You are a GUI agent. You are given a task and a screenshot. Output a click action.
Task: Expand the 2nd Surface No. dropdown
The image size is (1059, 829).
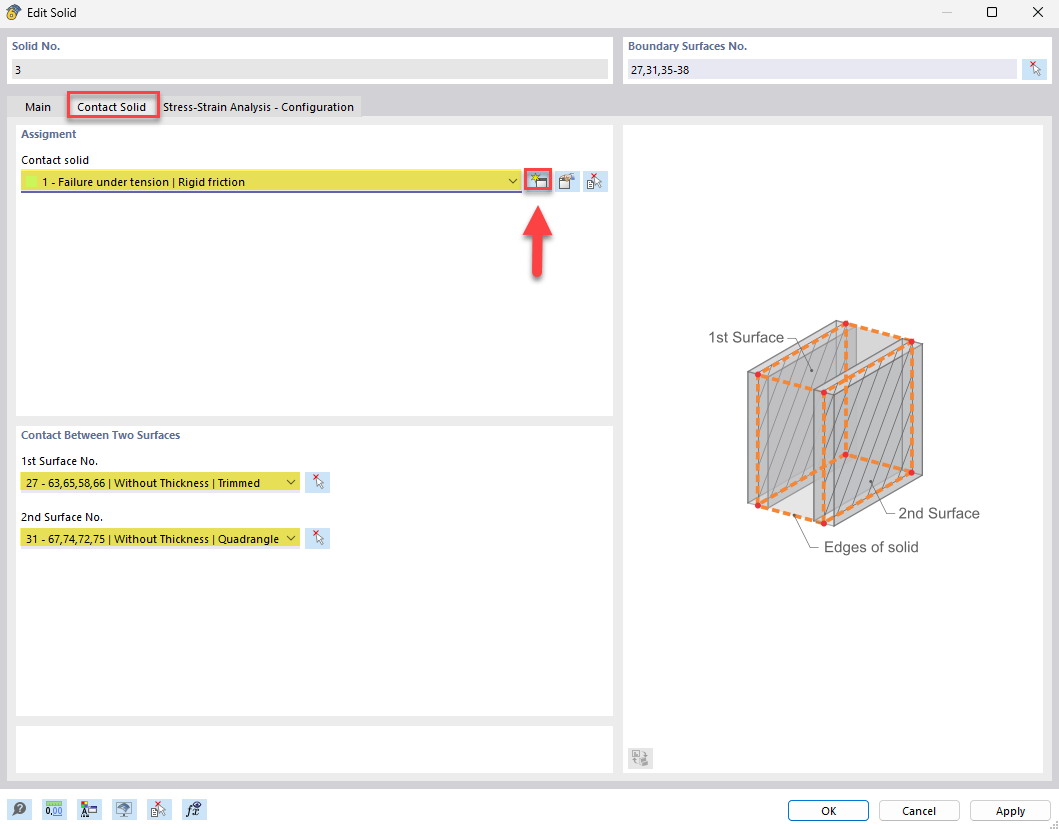(x=291, y=538)
